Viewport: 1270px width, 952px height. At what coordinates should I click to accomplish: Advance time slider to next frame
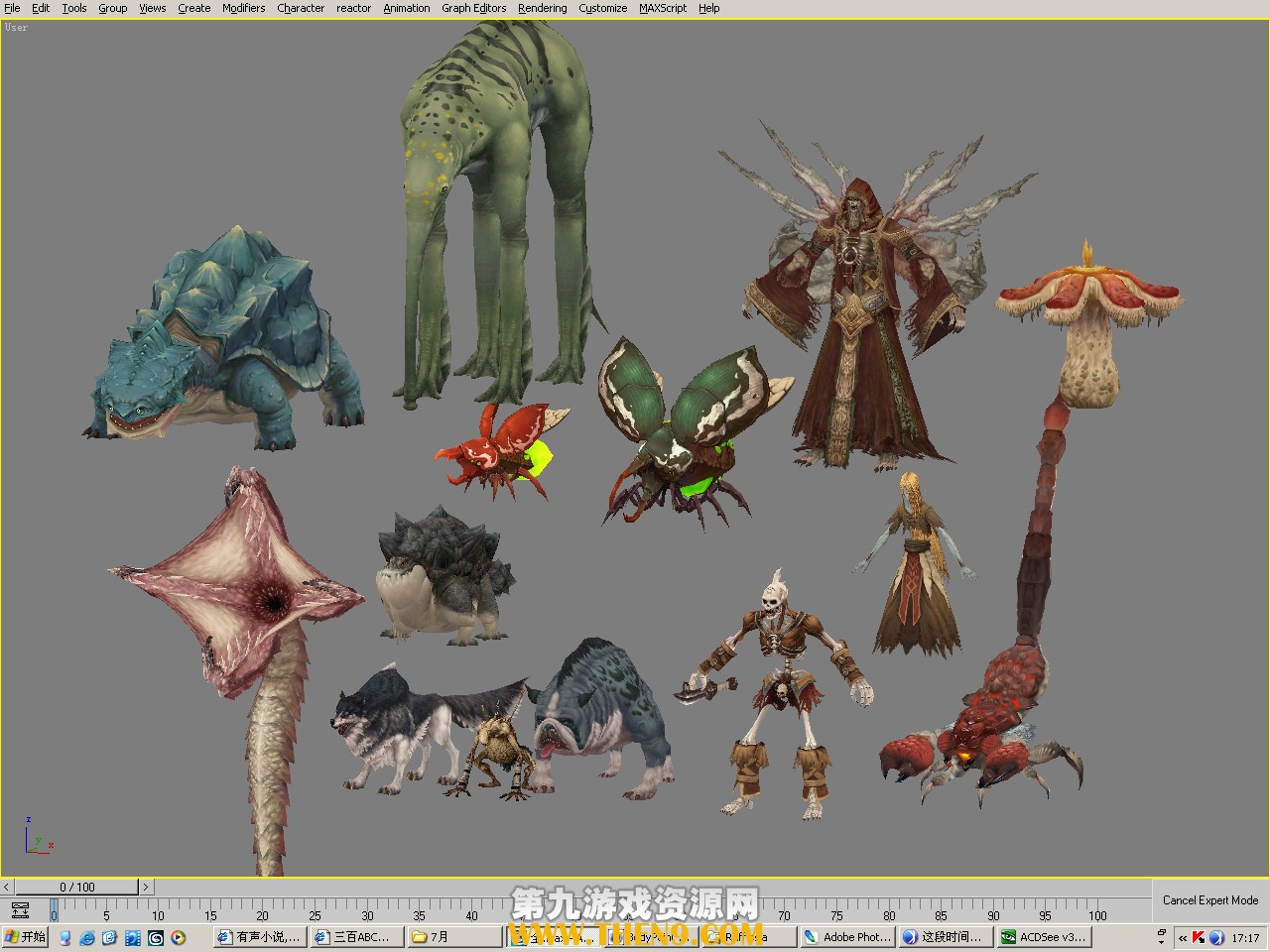146,887
